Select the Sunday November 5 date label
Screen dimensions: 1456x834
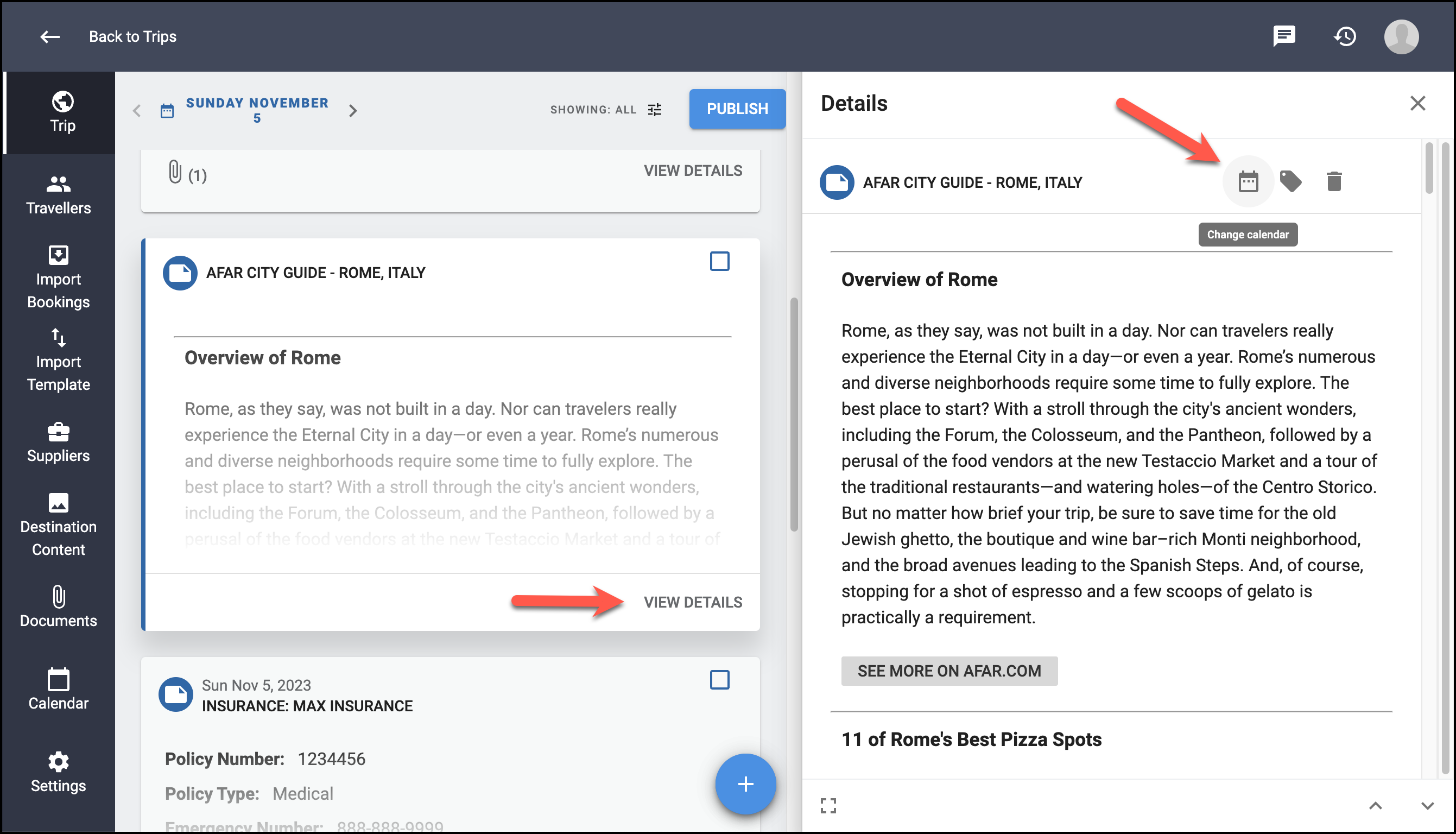click(x=257, y=110)
